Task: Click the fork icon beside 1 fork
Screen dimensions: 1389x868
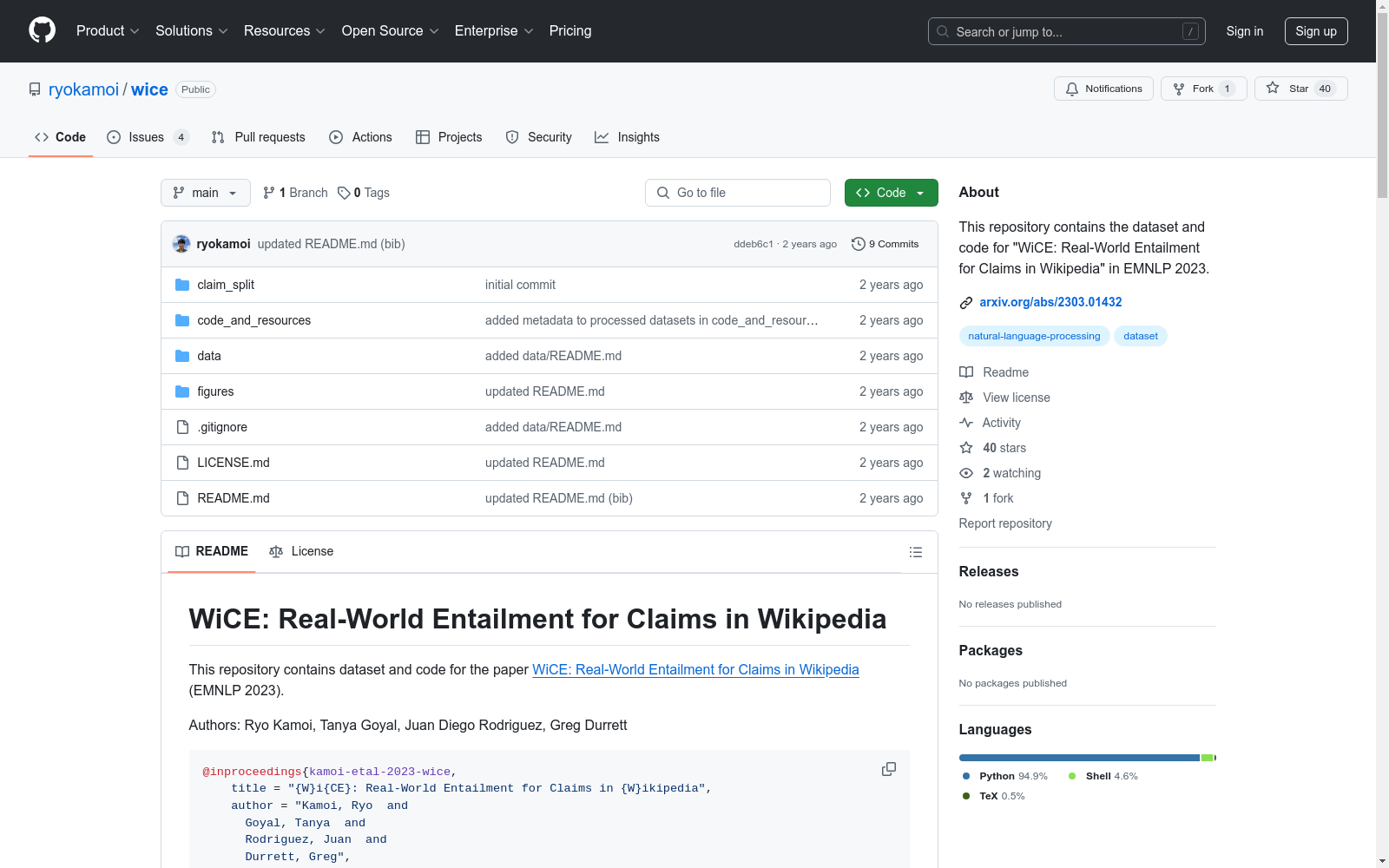Action: pyautogui.click(x=966, y=498)
